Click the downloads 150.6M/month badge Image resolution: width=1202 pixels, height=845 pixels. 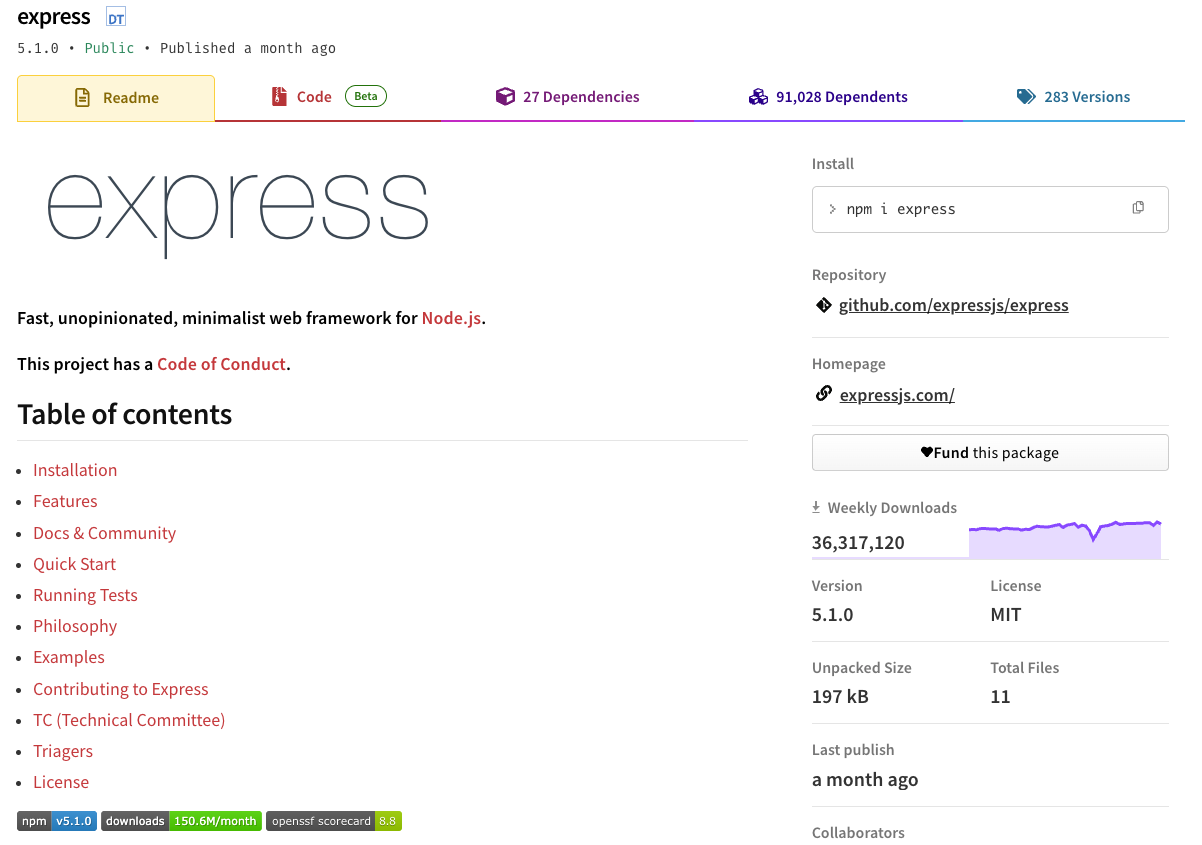[181, 821]
